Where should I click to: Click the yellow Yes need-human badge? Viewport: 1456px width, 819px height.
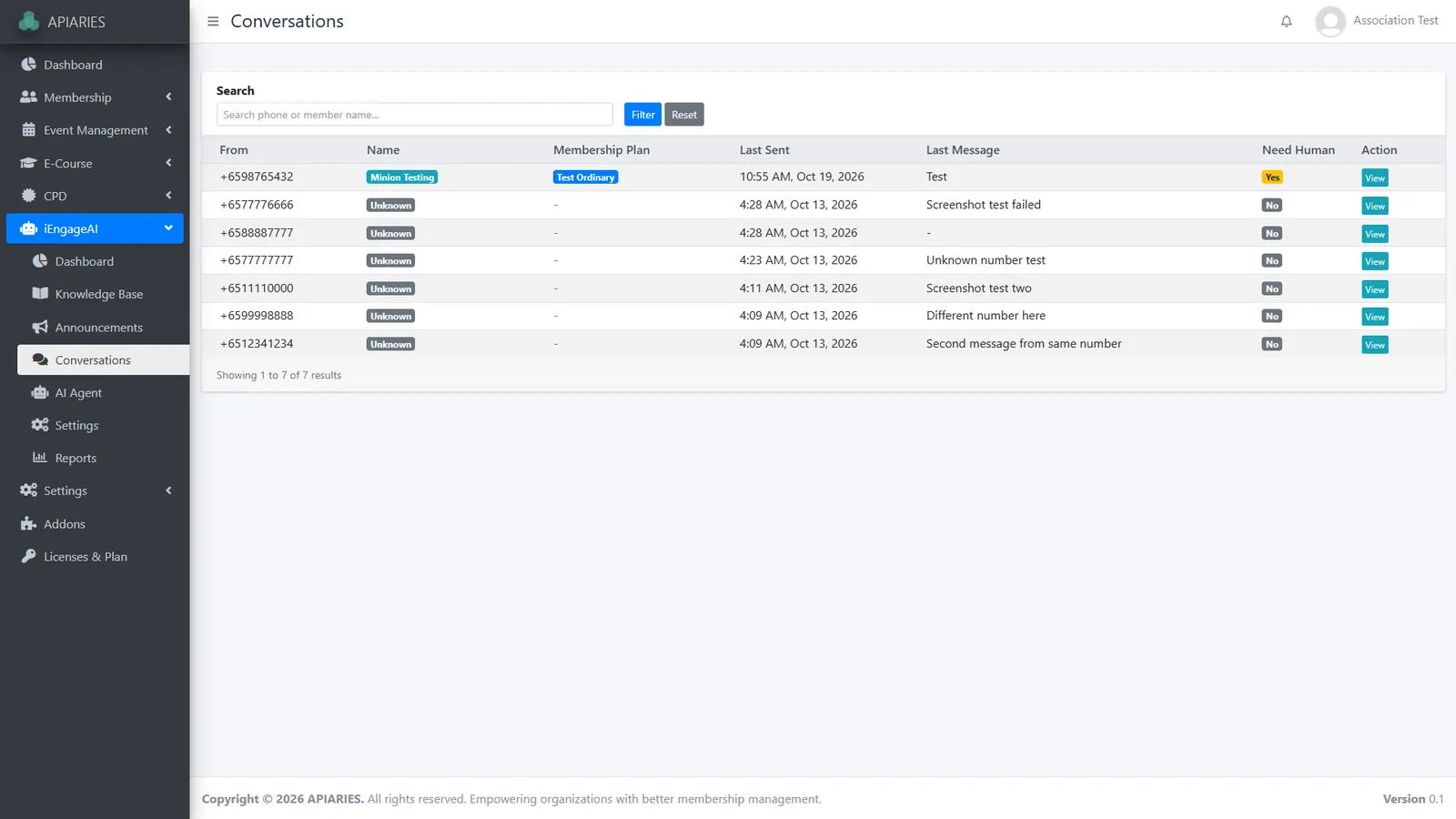tap(1272, 177)
